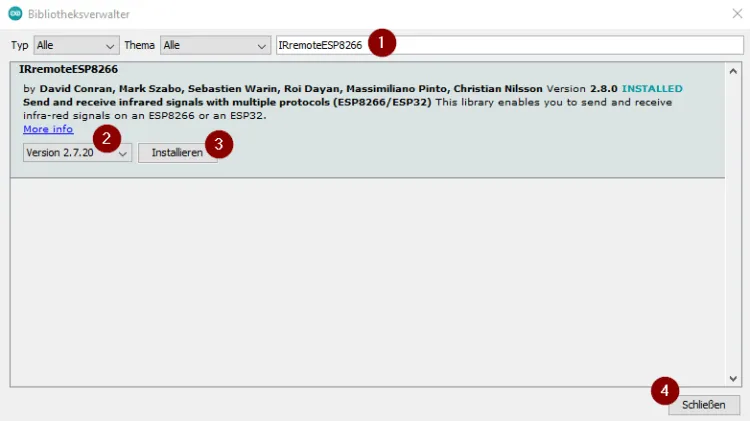Click the red number 4 marker

(x=665, y=390)
